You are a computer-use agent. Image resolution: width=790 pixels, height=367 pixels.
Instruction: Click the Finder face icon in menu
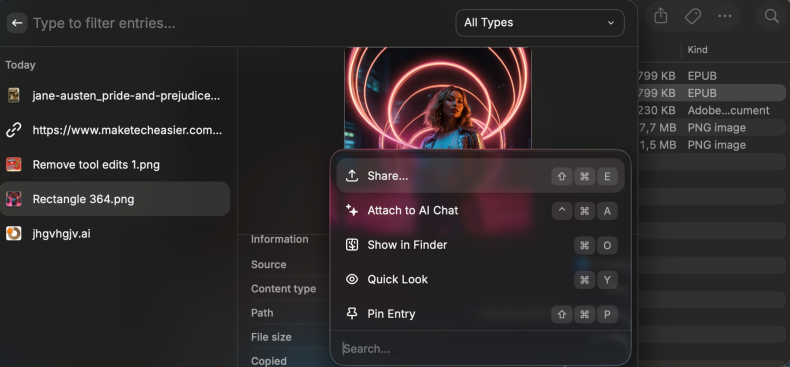pos(352,245)
